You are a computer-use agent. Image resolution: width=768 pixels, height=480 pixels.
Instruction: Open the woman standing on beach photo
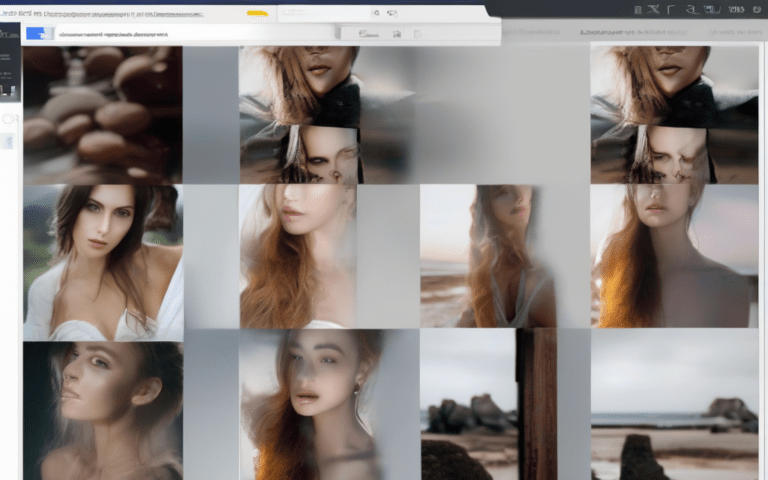pos(488,257)
